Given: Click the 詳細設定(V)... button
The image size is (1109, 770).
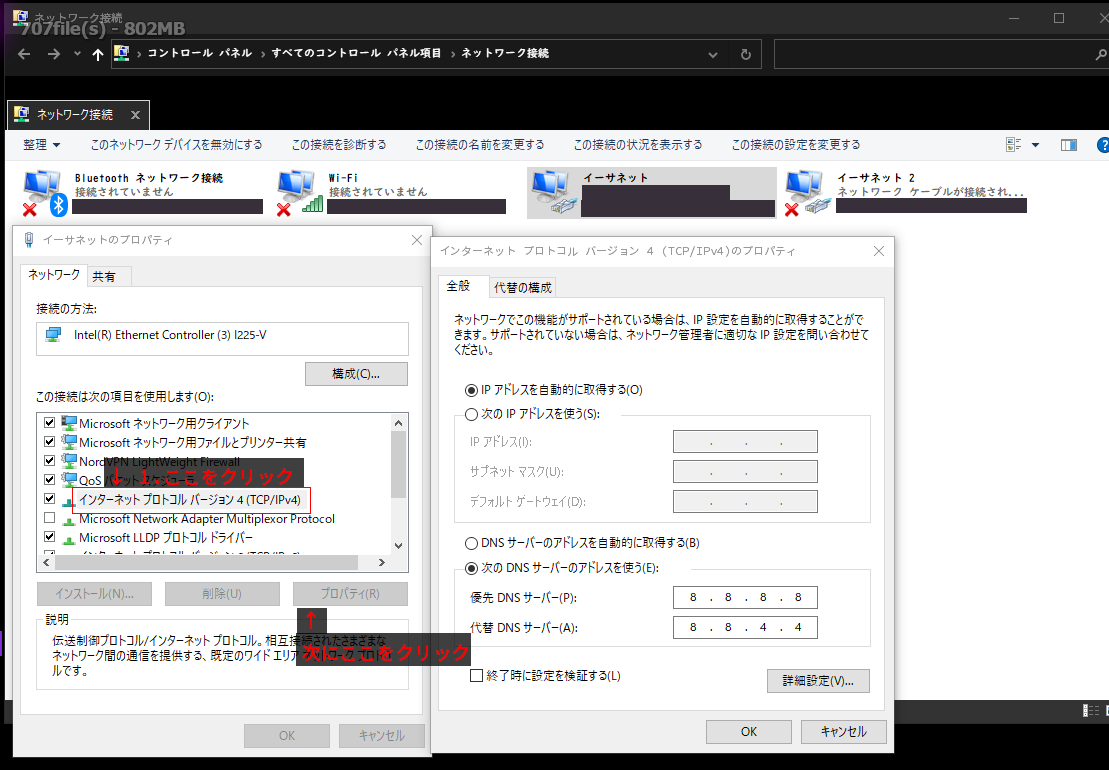Looking at the screenshot, I should point(818,681).
